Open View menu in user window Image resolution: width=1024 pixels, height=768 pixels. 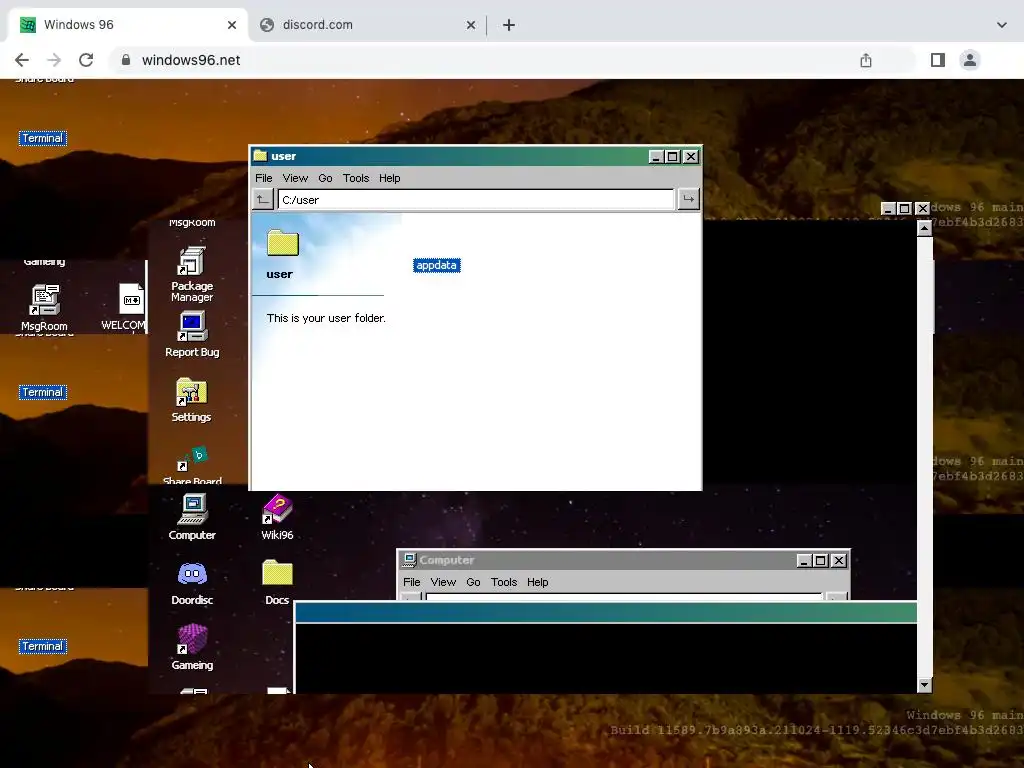(x=295, y=178)
